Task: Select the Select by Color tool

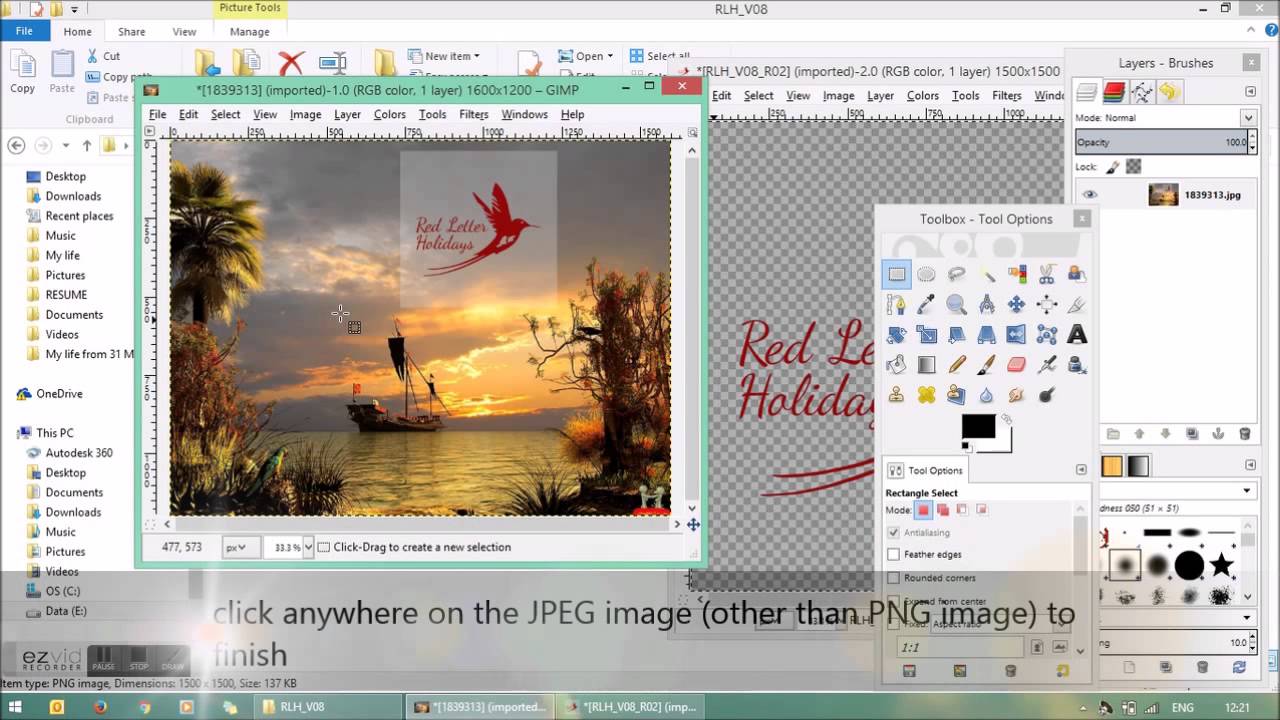Action: click(1017, 274)
